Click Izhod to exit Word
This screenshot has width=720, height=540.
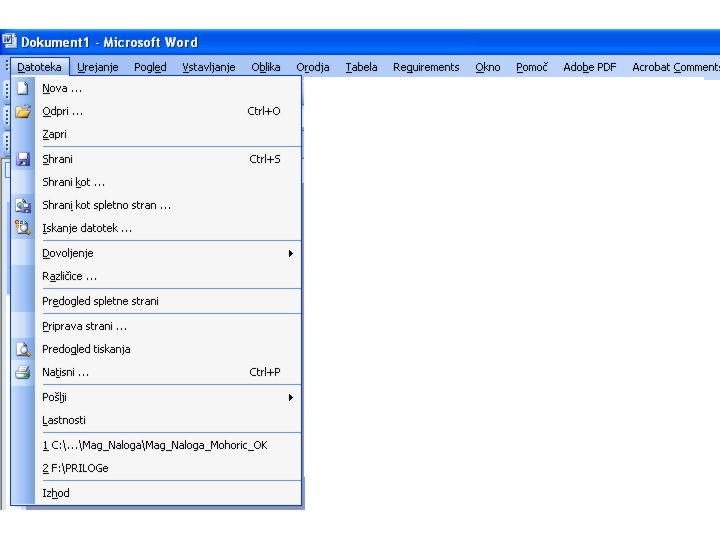tap(56, 493)
